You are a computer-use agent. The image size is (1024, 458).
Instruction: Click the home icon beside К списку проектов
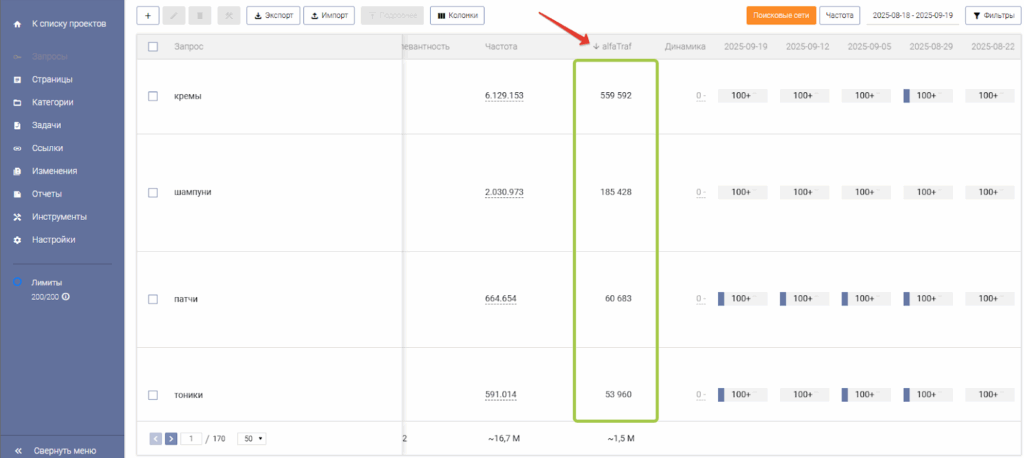click(x=17, y=22)
